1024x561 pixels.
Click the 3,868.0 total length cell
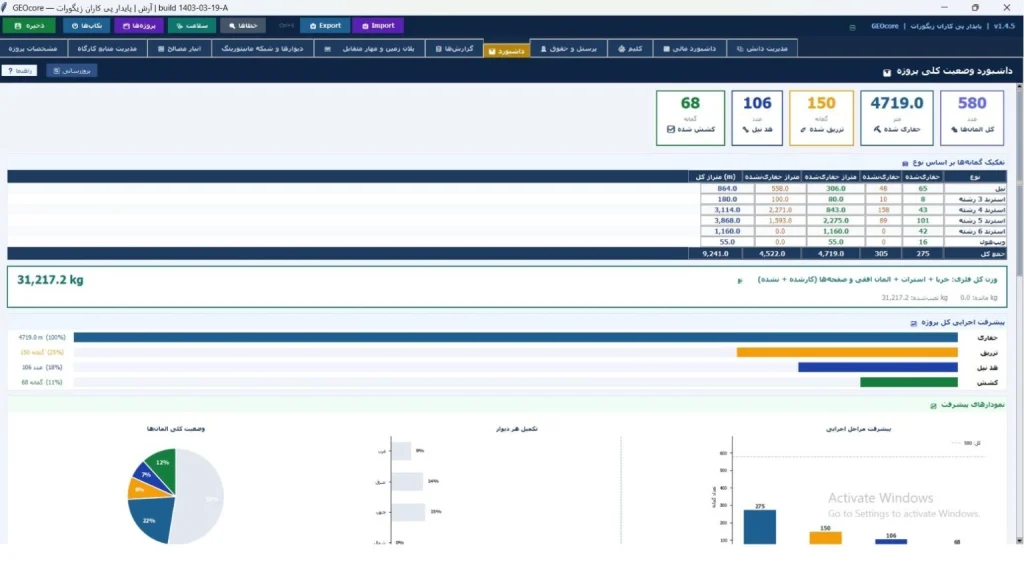click(x=727, y=221)
